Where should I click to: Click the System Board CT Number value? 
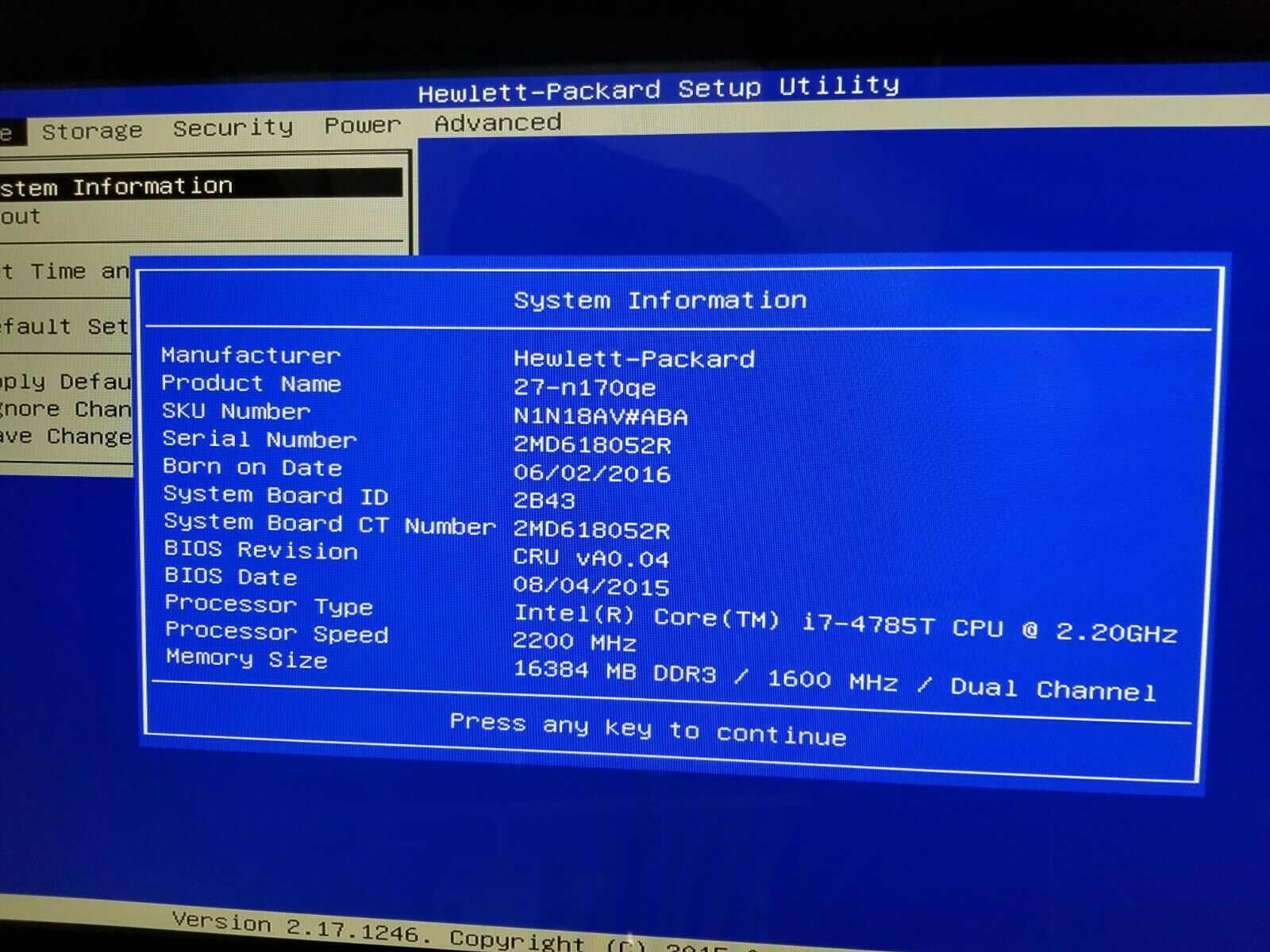[592, 529]
